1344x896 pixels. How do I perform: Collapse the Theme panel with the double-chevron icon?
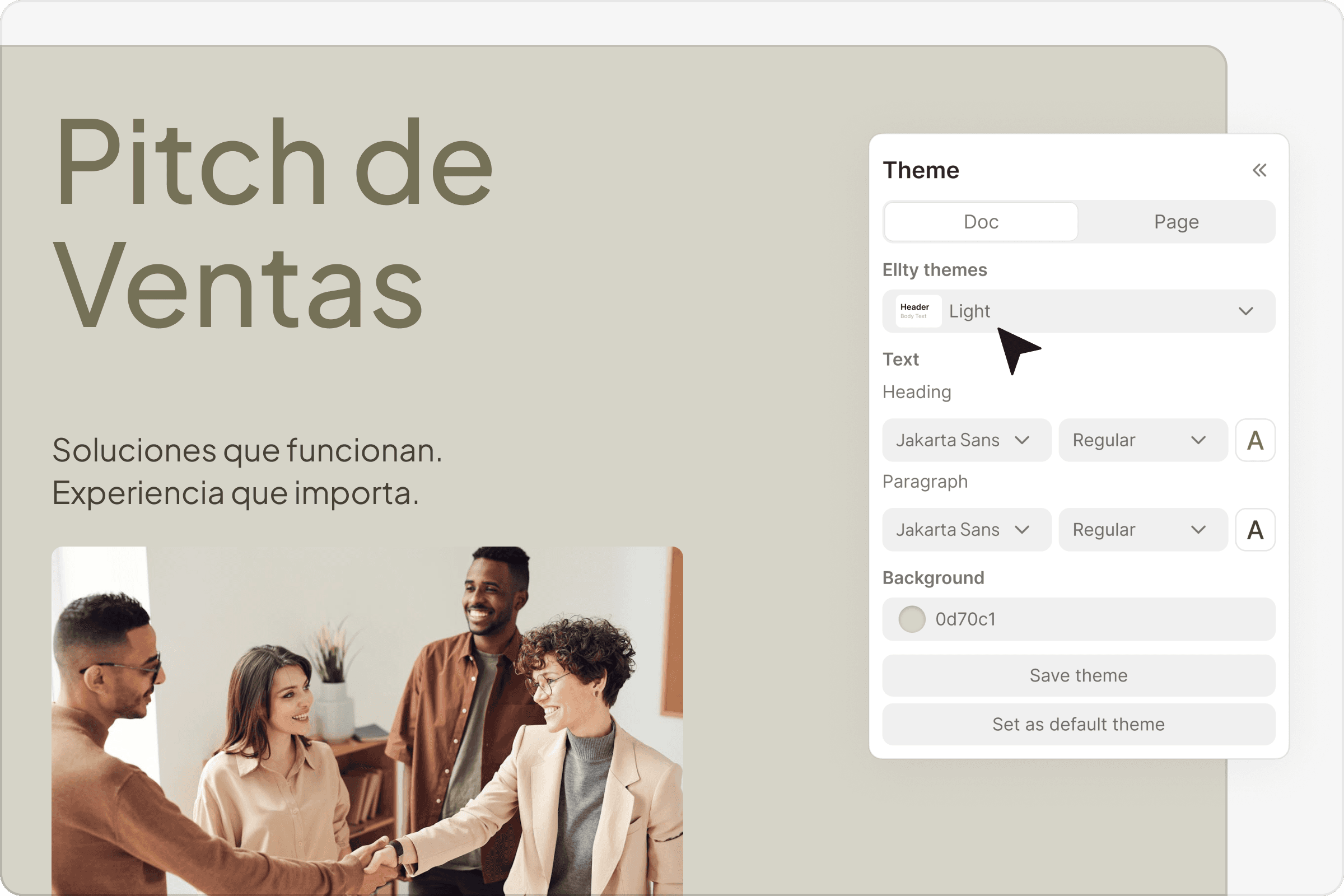point(1259,170)
